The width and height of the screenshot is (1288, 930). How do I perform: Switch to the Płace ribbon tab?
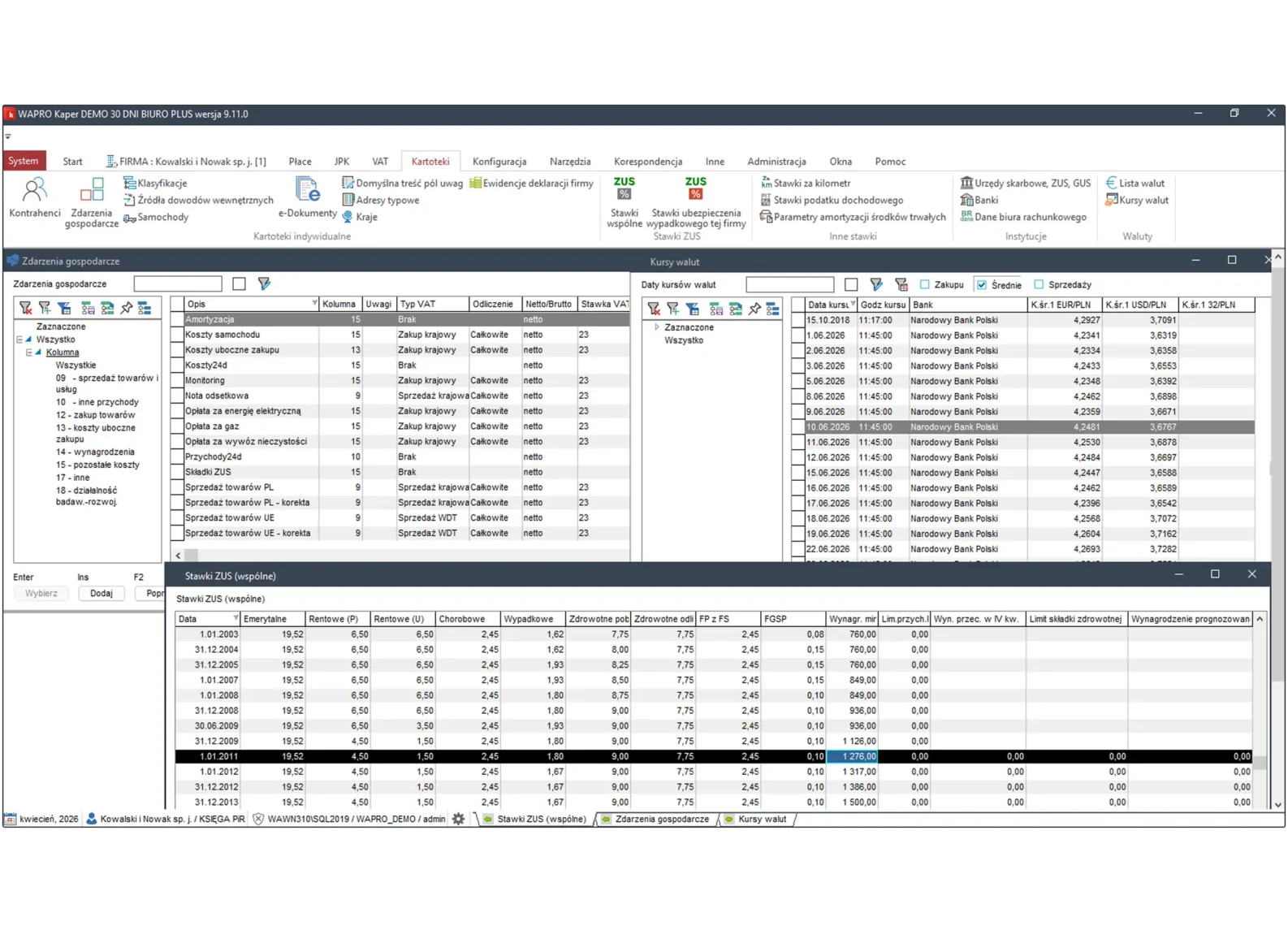300,162
